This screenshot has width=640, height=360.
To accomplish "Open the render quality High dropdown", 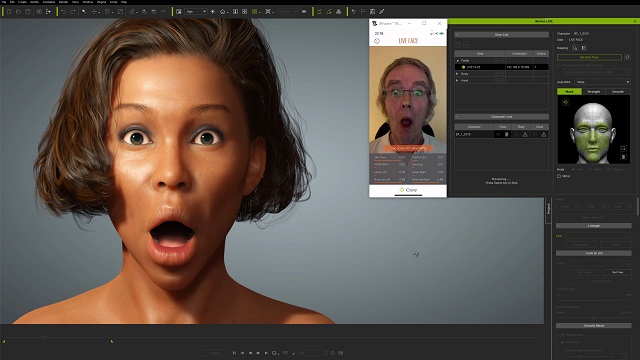I will [x=196, y=11].
